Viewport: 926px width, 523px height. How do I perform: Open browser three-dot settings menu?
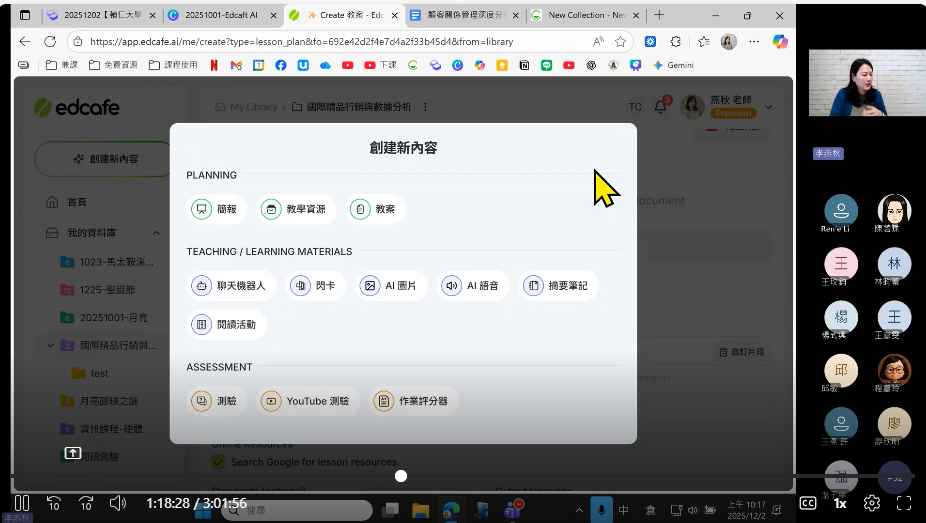pos(754,41)
